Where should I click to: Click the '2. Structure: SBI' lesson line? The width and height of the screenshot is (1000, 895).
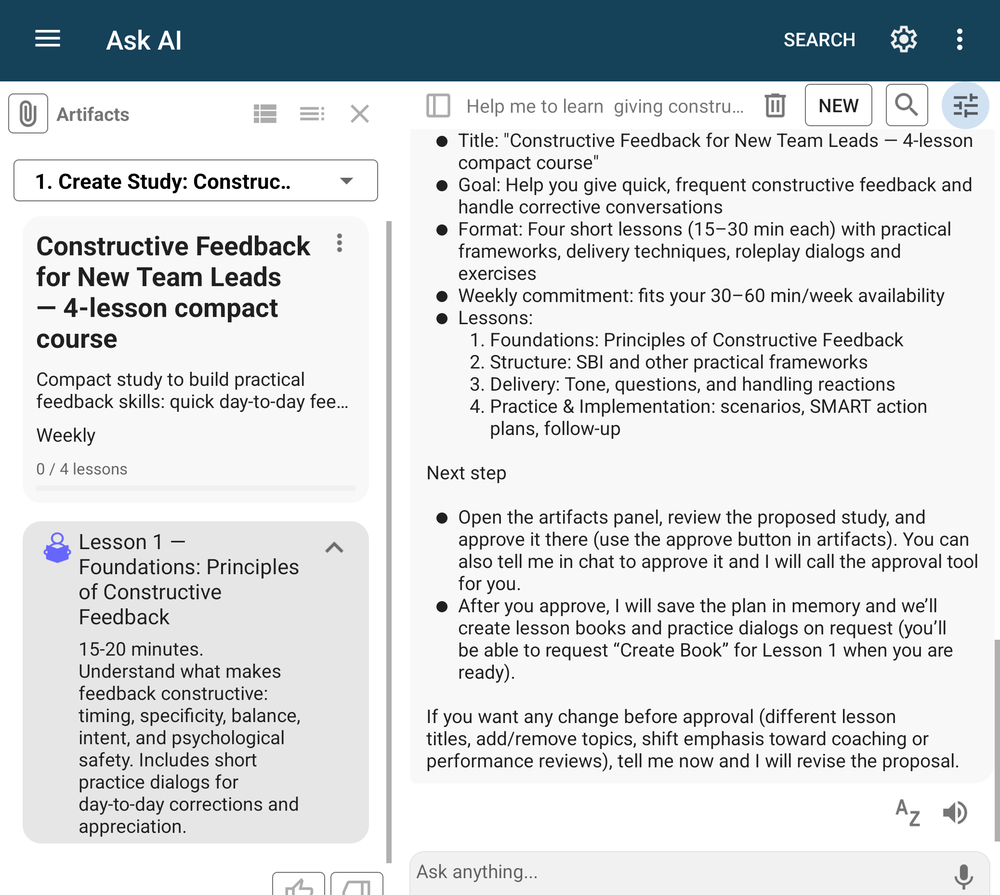tap(668, 362)
